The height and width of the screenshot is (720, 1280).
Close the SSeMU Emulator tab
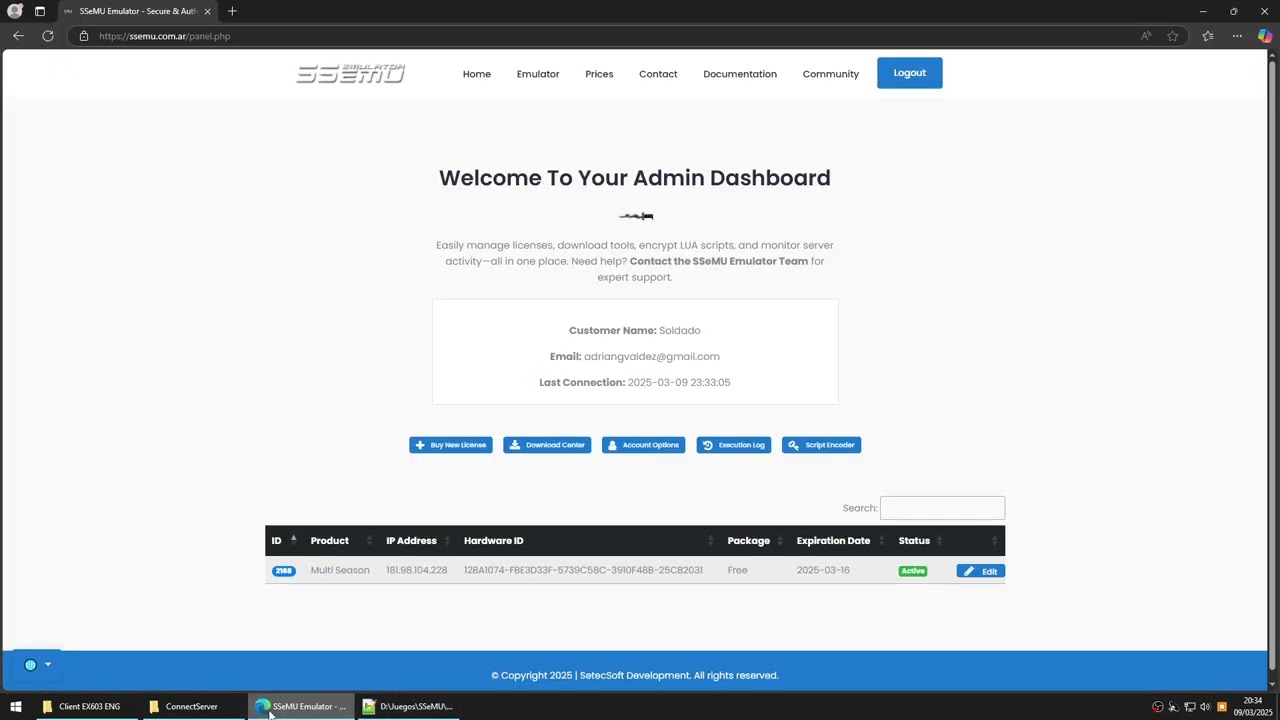pyautogui.click(x=207, y=11)
